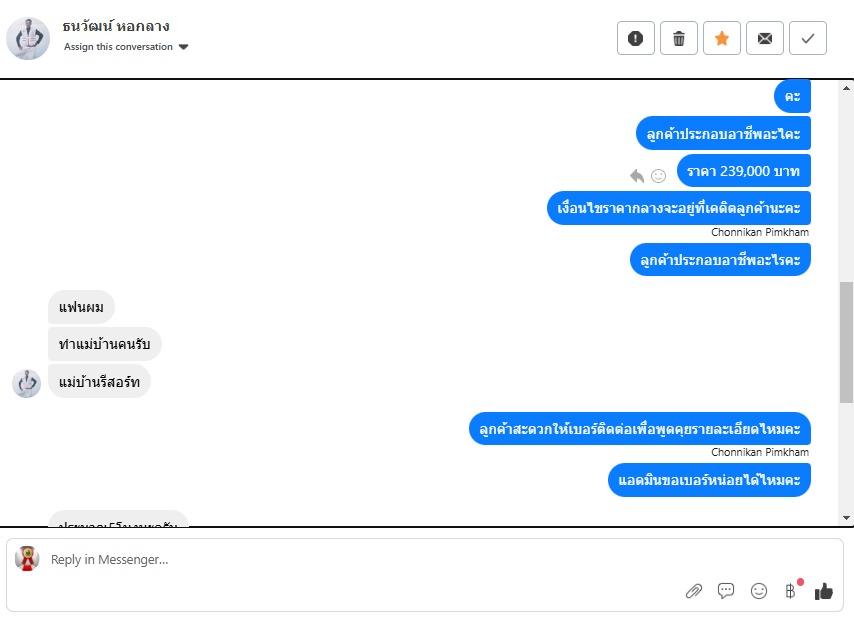854x620 pixels.
Task: Delete conversation using trash icon
Action: click(x=679, y=38)
